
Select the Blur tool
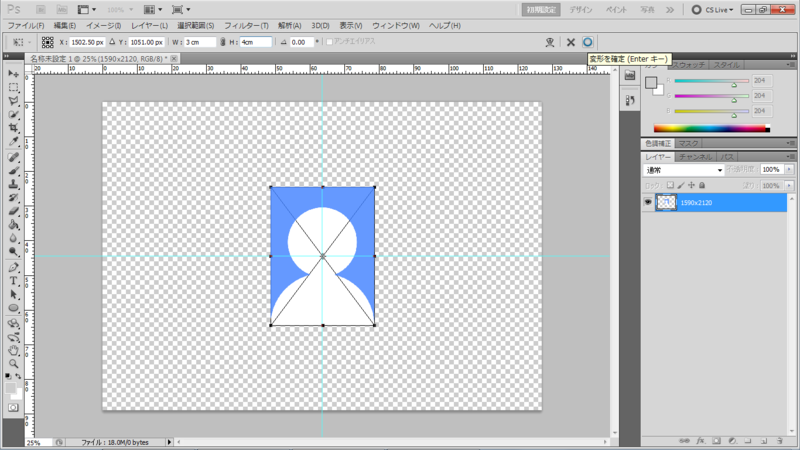(x=13, y=238)
